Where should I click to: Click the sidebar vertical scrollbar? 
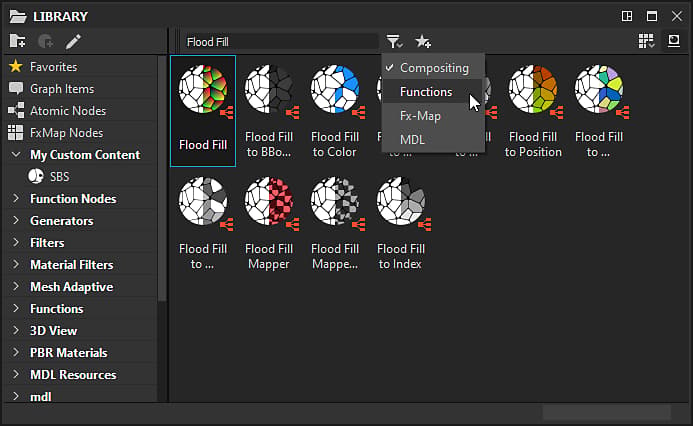162,179
